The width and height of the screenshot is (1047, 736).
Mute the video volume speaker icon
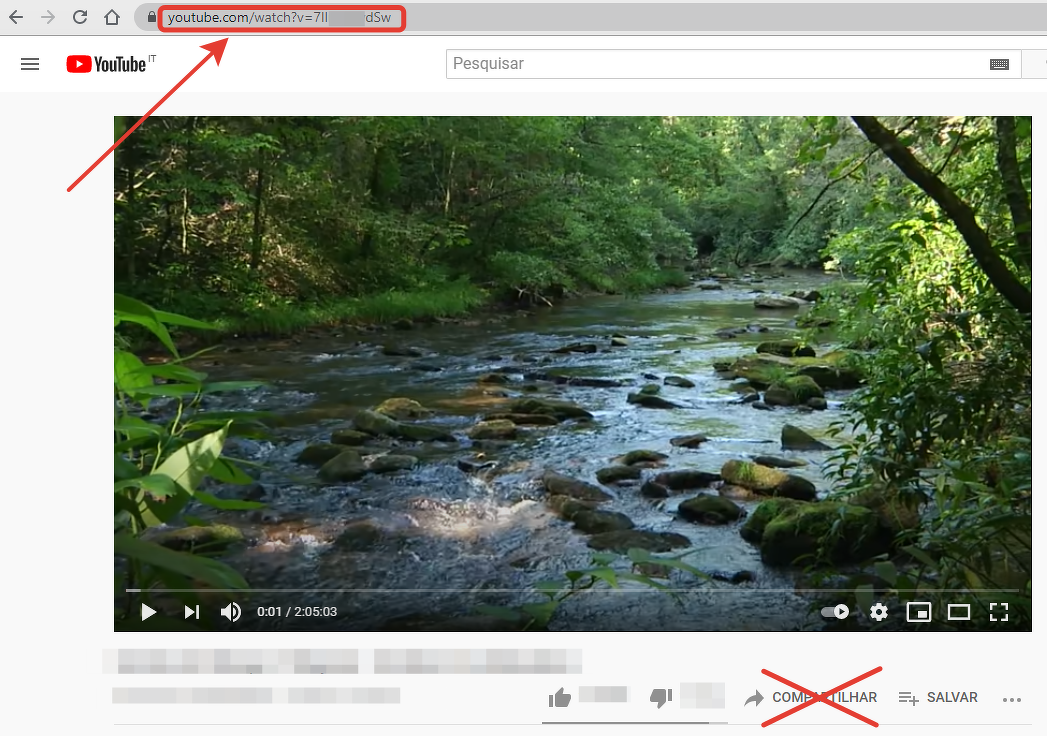[x=231, y=612]
